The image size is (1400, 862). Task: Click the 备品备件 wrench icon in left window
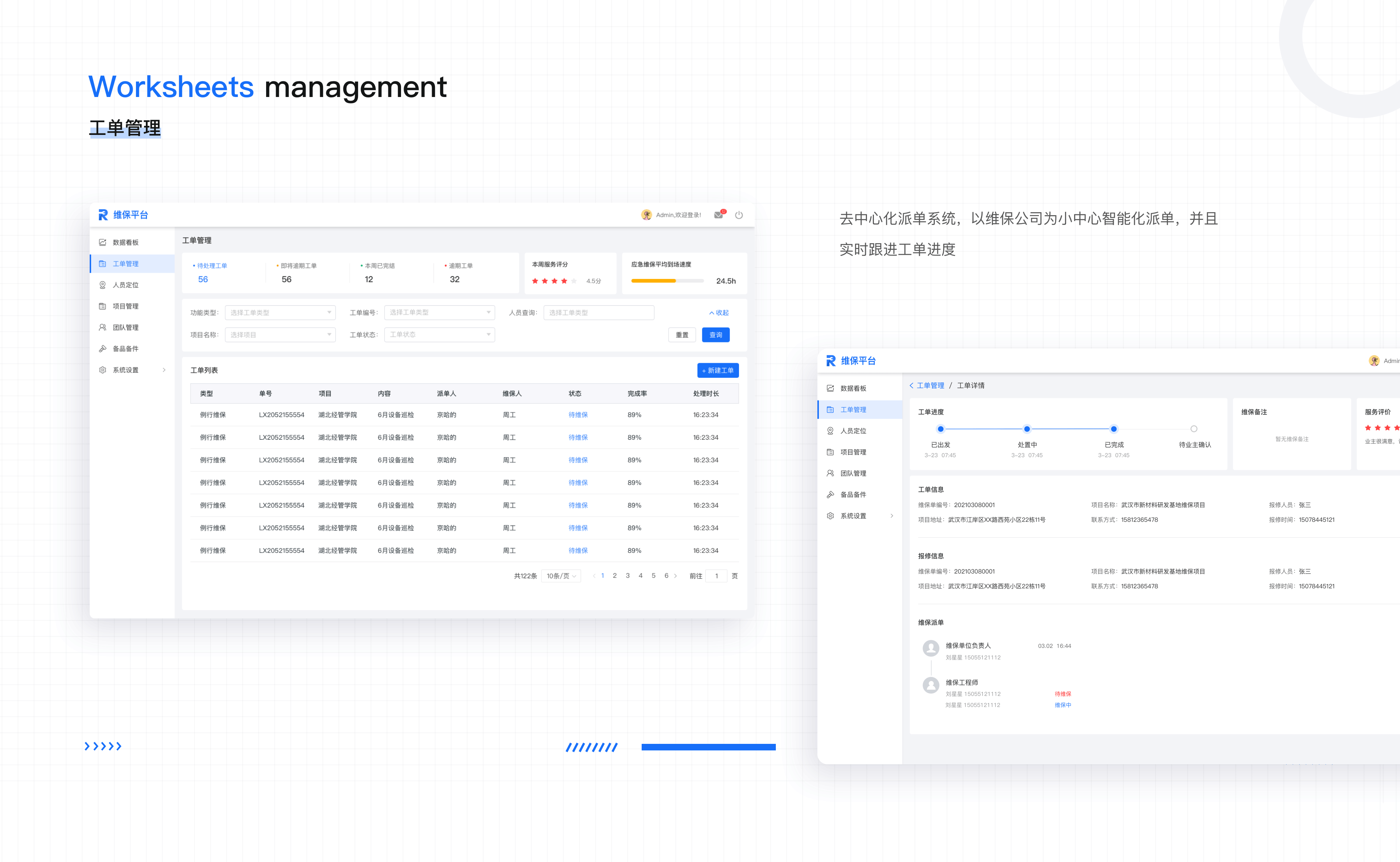[102, 349]
